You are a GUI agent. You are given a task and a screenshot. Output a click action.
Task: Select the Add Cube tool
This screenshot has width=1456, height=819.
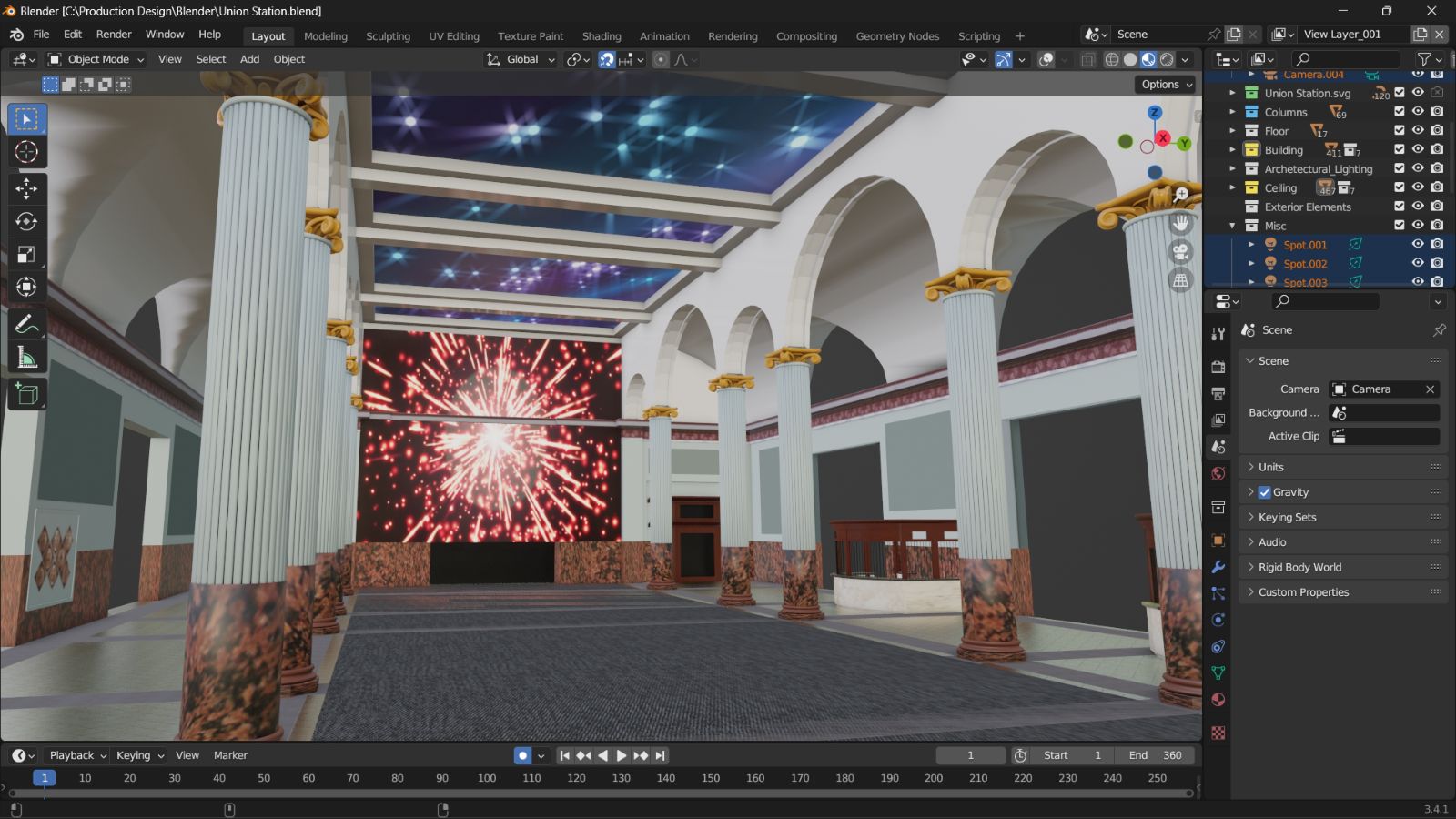26,394
